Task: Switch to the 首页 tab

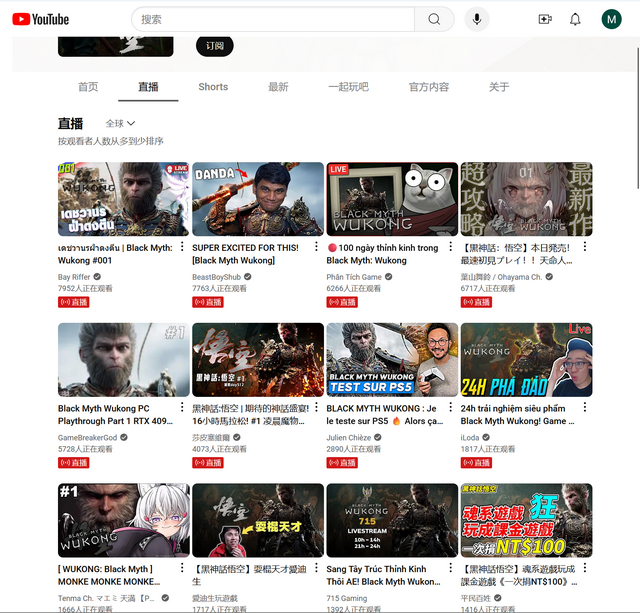Action: point(88,87)
